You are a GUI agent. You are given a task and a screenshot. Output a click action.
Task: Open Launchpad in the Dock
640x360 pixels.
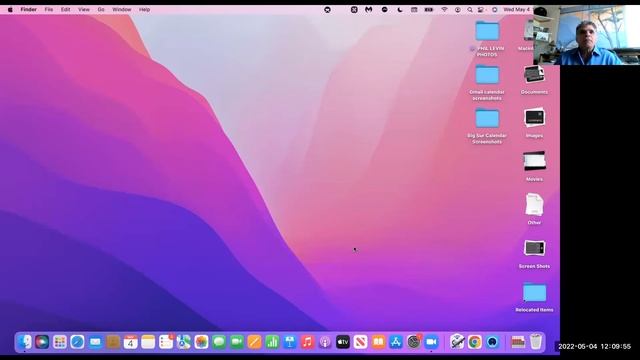pyautogui.click(x=60, y=342)
